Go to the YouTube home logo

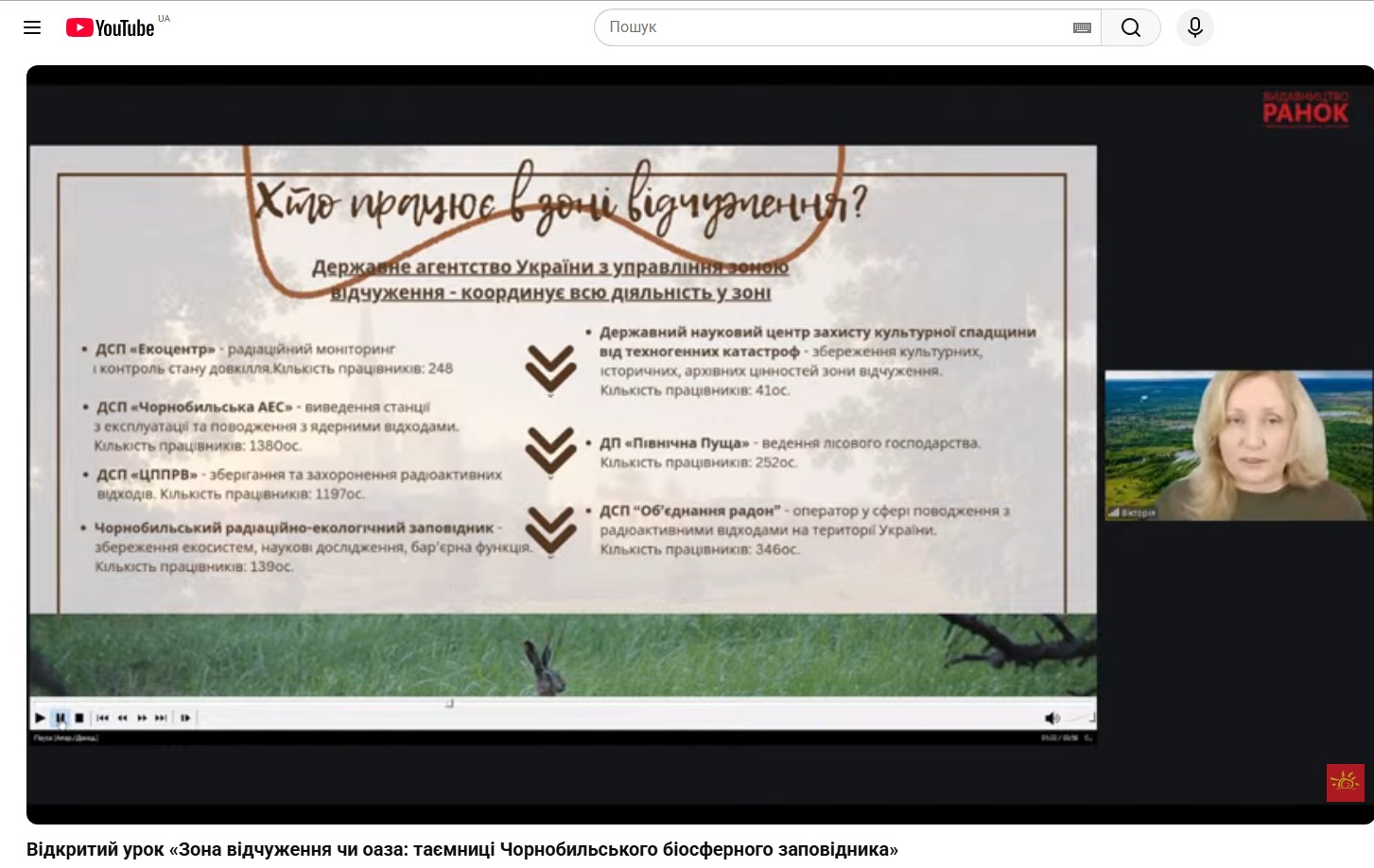111,27
